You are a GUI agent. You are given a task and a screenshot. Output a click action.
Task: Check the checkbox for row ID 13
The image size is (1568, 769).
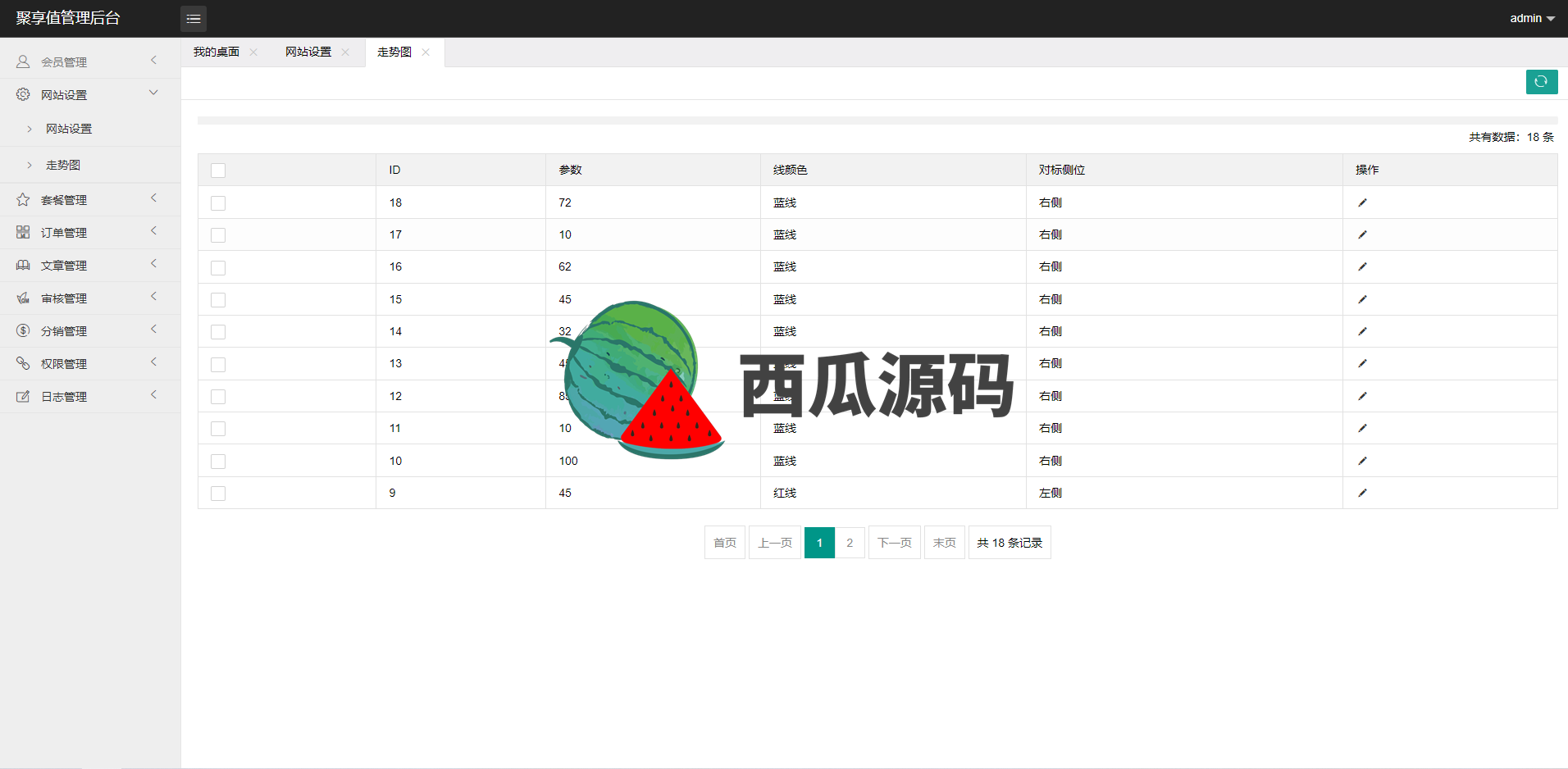218,365
